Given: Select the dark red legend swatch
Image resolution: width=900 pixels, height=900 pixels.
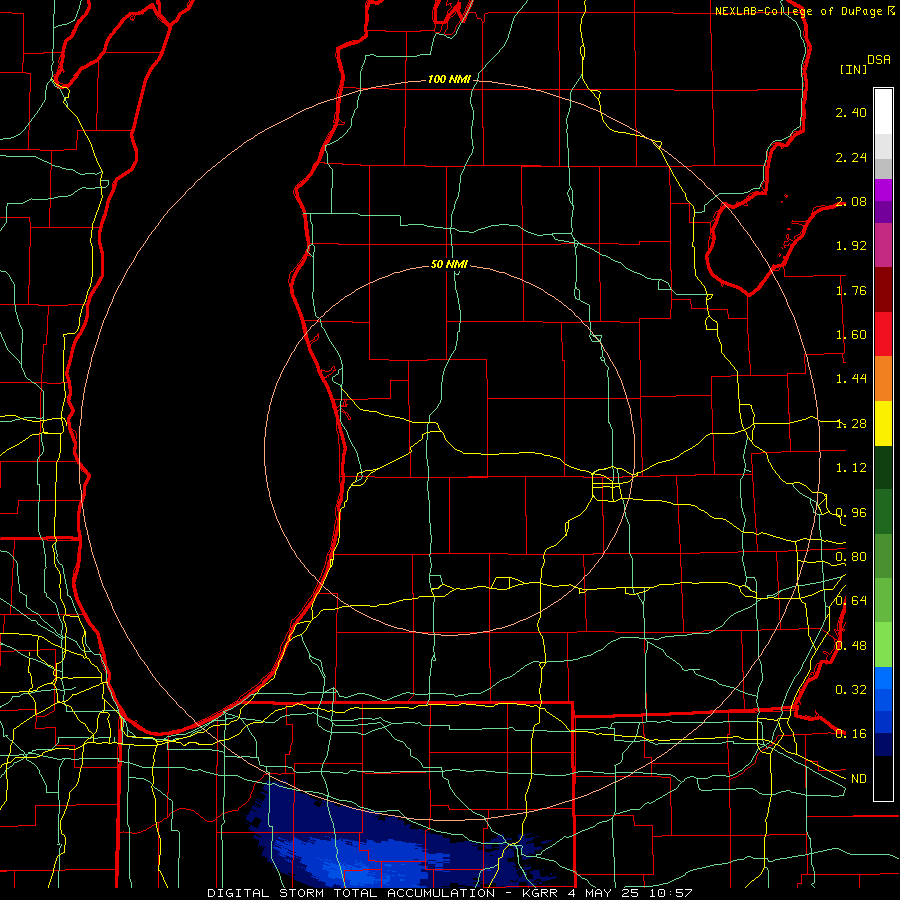Looking at the screenshot, I should (883, 289).
